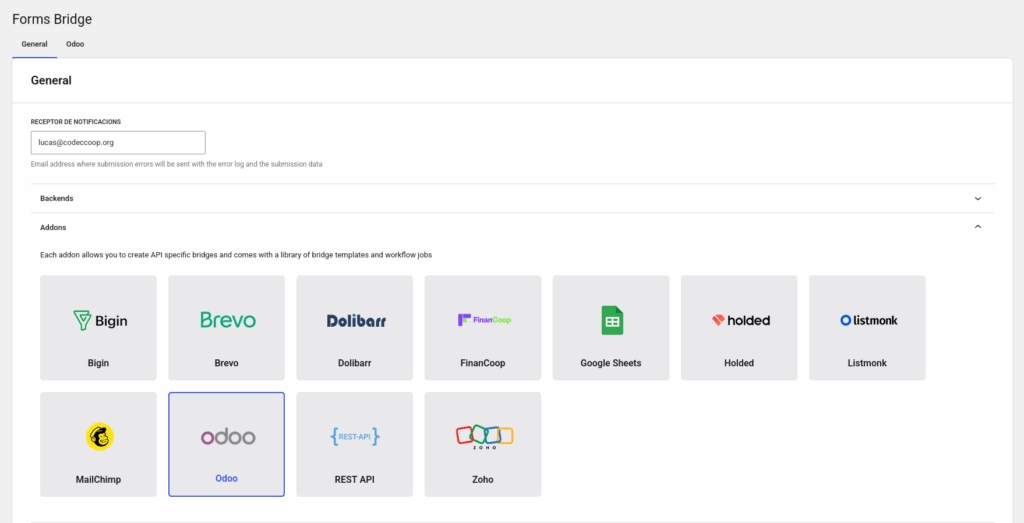The height and width of the screenshot is (523, 1024).
Task: Click the General panel heading
Action: (51, 80)
